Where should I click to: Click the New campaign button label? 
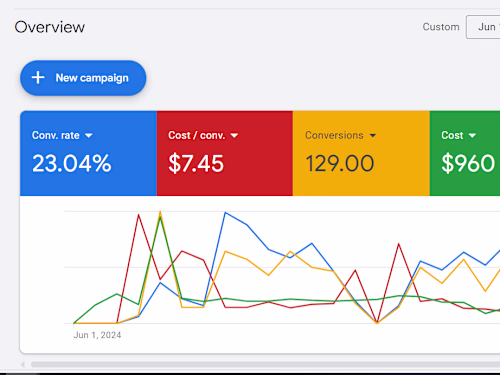[x=92, y=78]
